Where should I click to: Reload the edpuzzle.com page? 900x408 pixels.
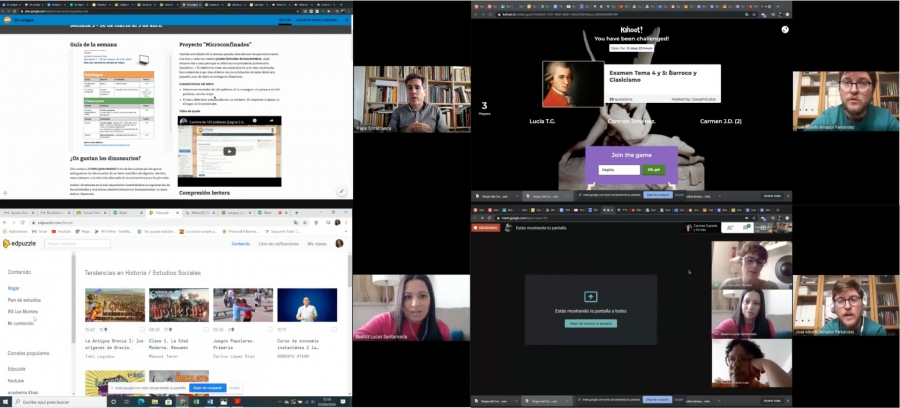coord(22,222)
